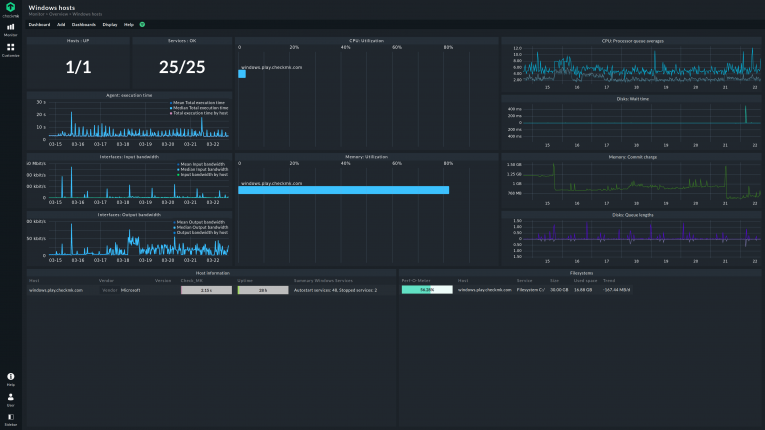
Task: Click the green round icon beside Help menu
Action: pos(142,23)
